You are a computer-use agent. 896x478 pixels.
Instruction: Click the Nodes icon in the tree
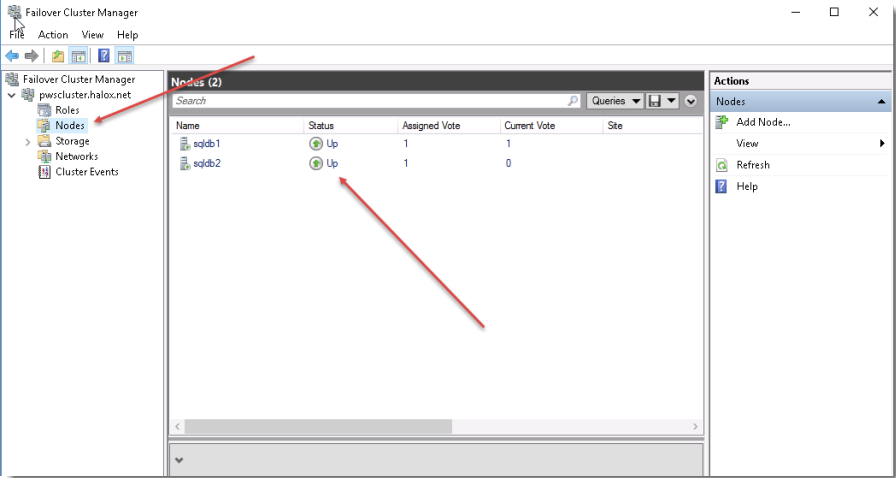44,125
